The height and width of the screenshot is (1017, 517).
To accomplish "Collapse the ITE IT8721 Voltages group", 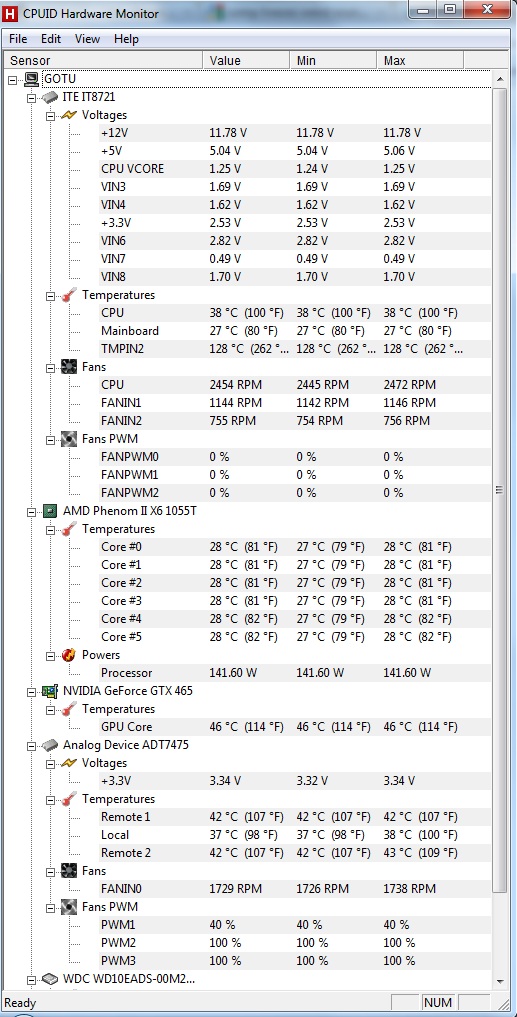I will point(51,115).
